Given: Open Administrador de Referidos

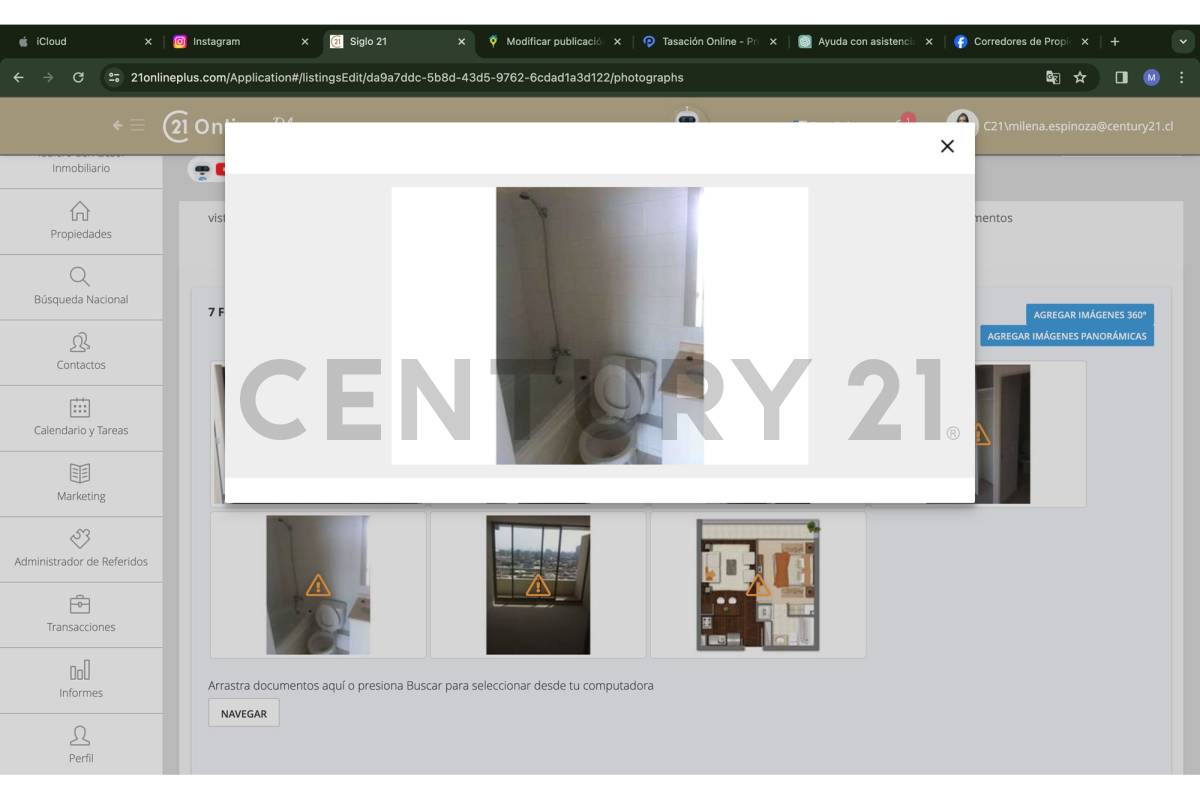Looking at the screenshot, I should tap(81, 549).
